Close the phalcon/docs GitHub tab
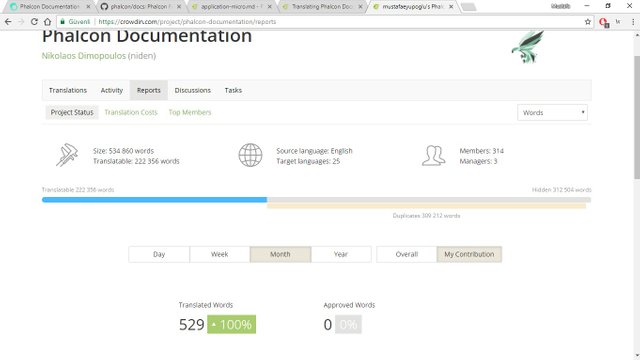 179,7
